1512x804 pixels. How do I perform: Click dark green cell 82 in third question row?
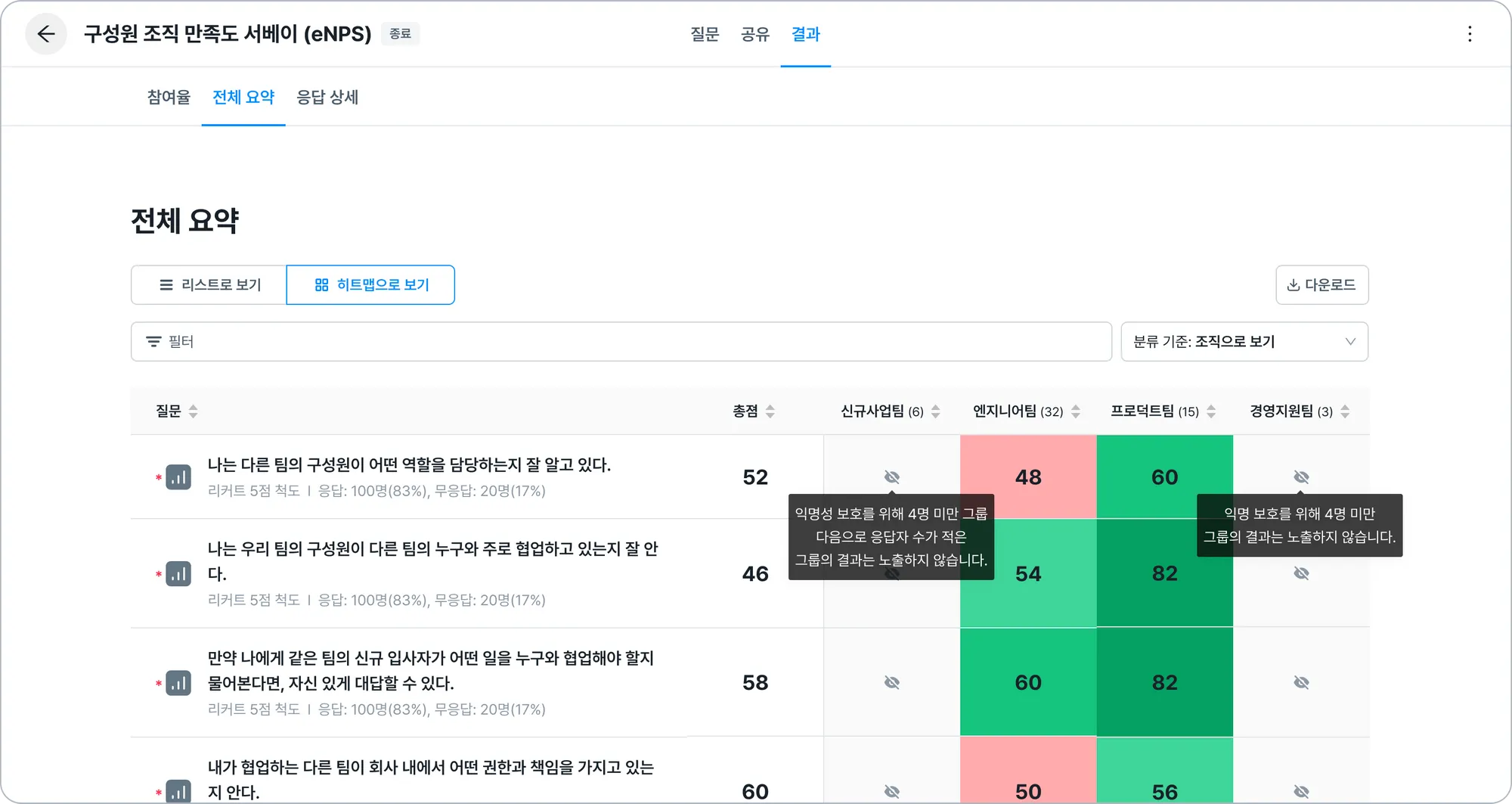(x=1164, y=683)
